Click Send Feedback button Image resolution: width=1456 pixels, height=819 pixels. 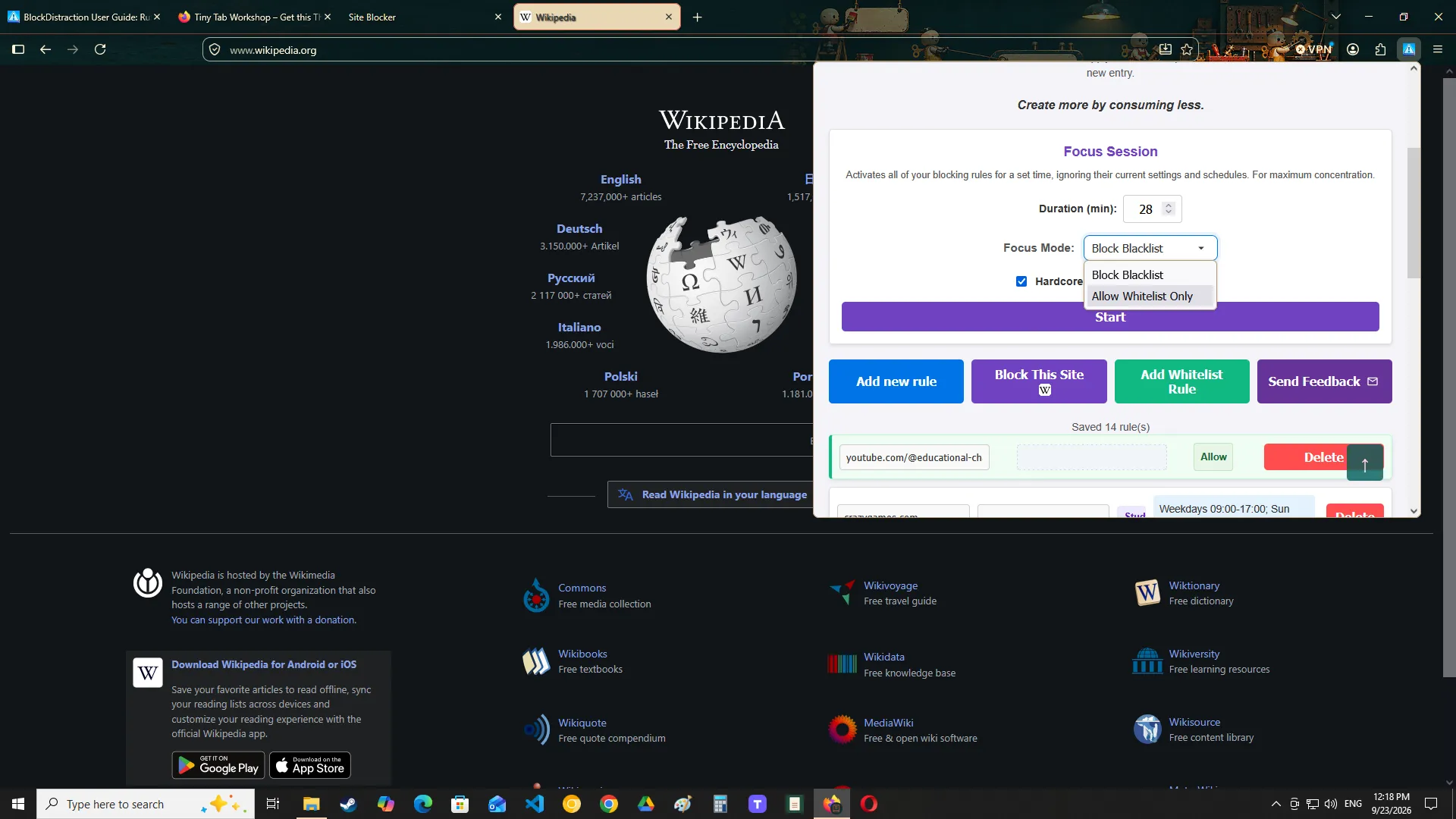[1324, 381]
